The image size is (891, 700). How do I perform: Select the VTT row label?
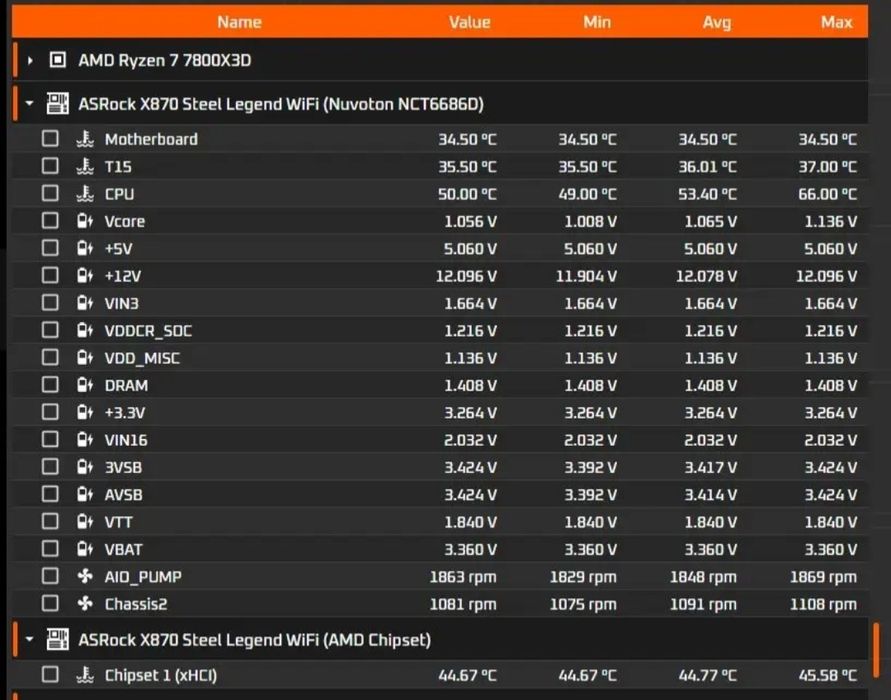tap(118, 522)
